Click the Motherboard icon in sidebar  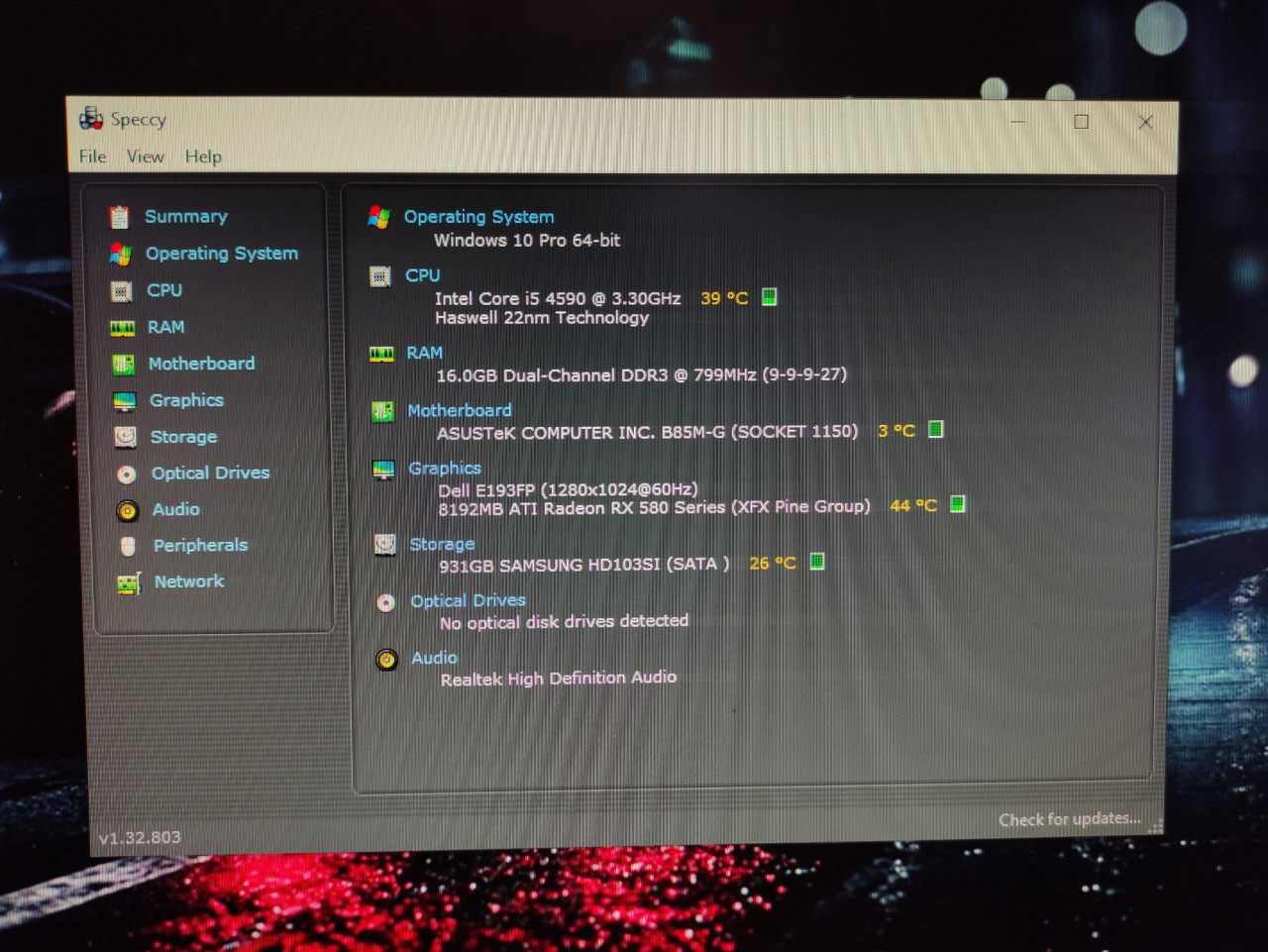click(x=124, y=365)
